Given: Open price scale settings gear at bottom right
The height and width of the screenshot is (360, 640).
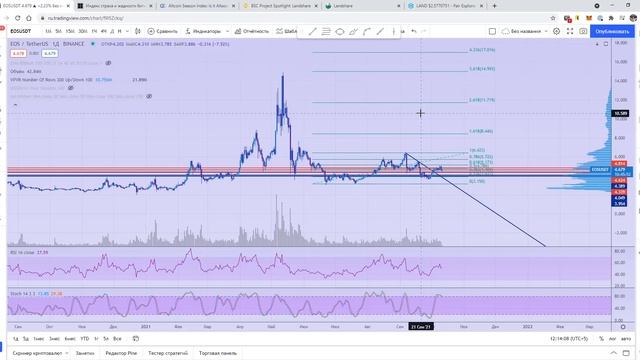Looking at the screenshot, I should tap(623, 327).
